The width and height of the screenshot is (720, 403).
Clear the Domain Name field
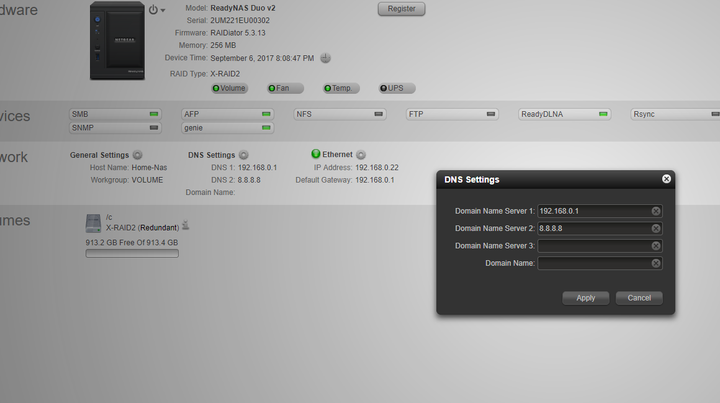[656, 263]
